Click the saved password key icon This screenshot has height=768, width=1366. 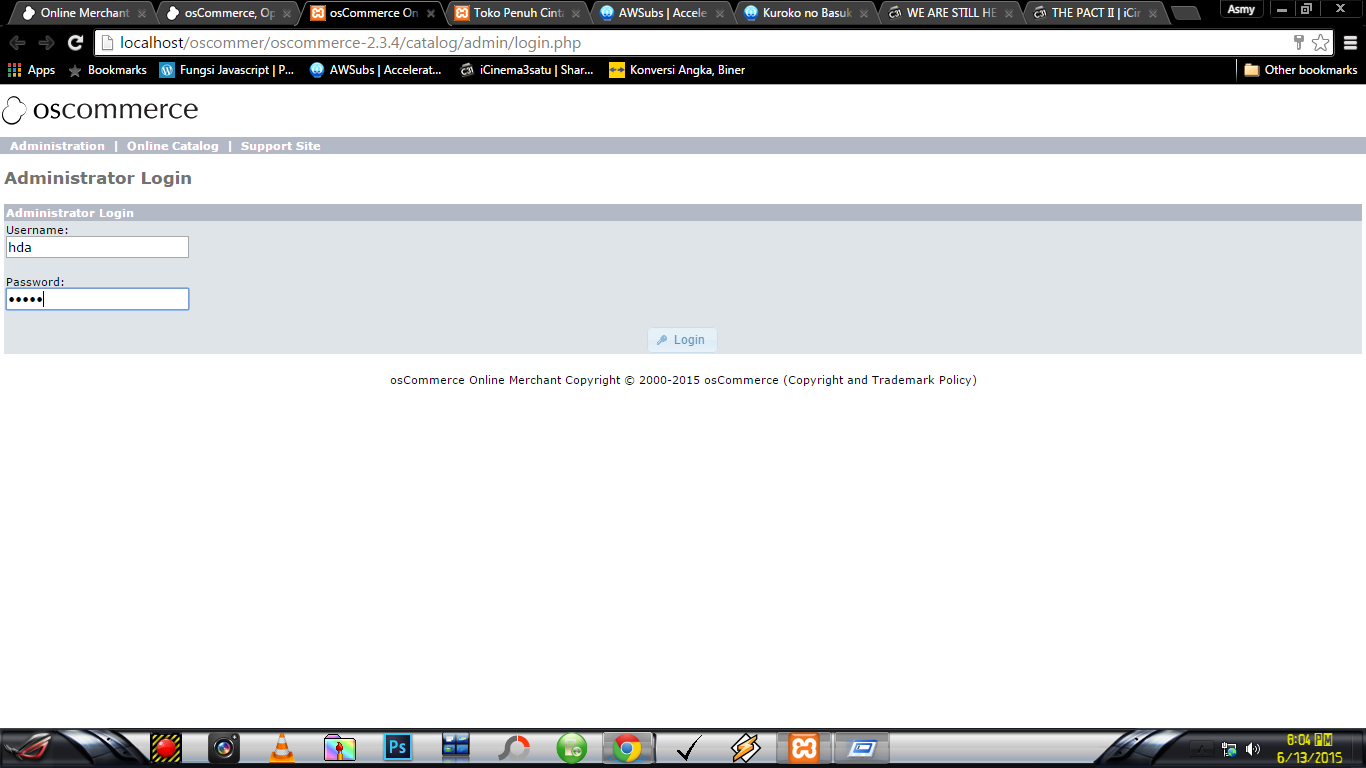[x=1299, y=43]
